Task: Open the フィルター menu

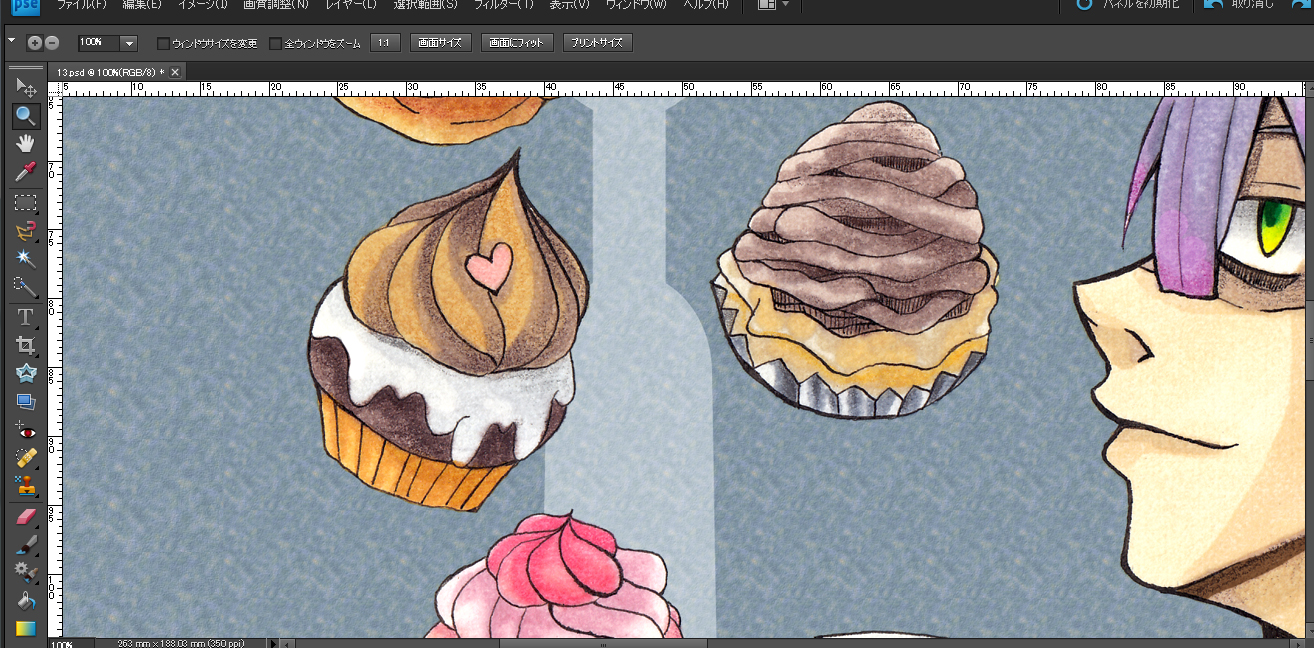Action: [503, 5]
